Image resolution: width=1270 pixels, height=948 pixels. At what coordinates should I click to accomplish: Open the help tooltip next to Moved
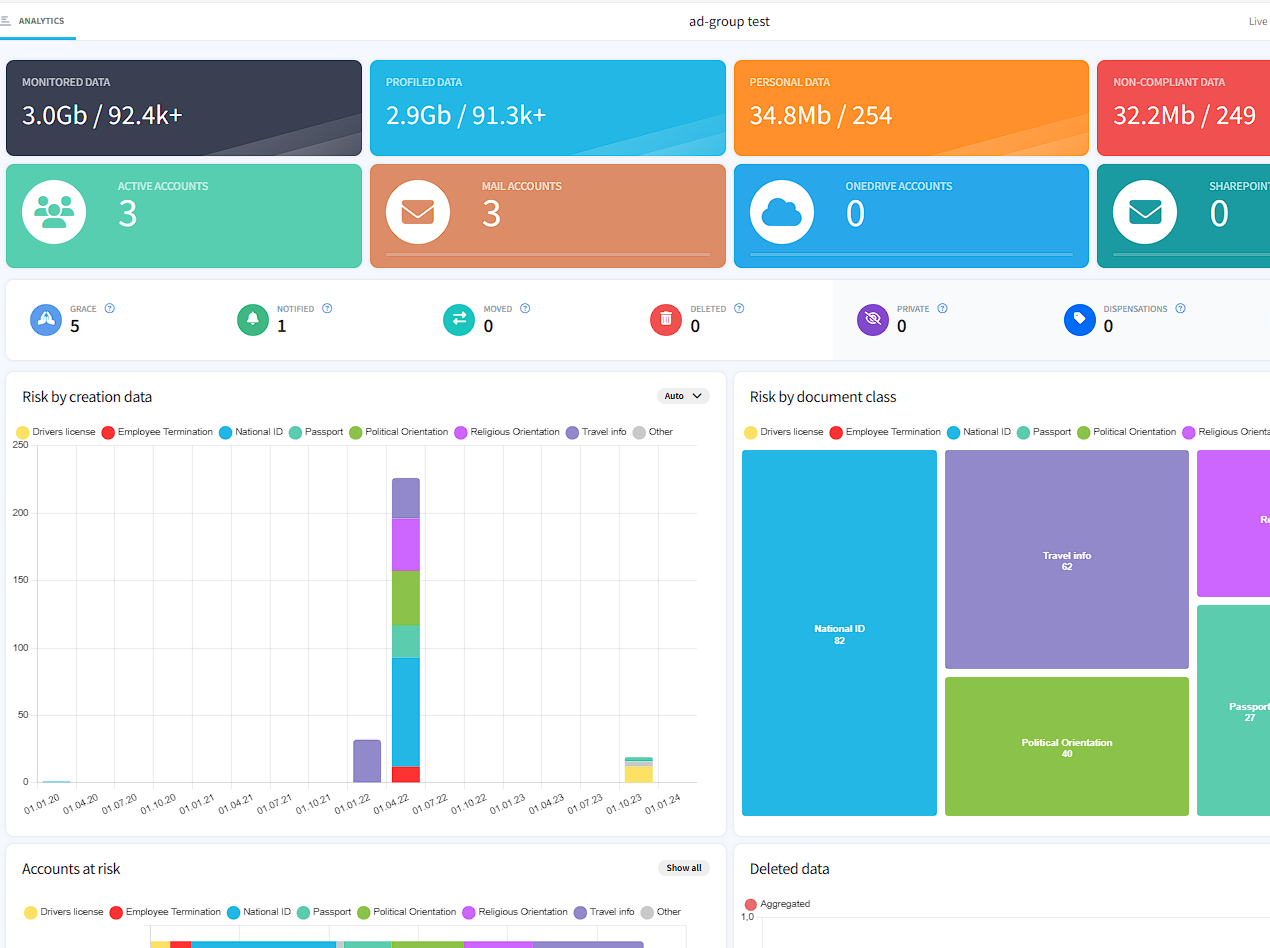tap(525, 308)
